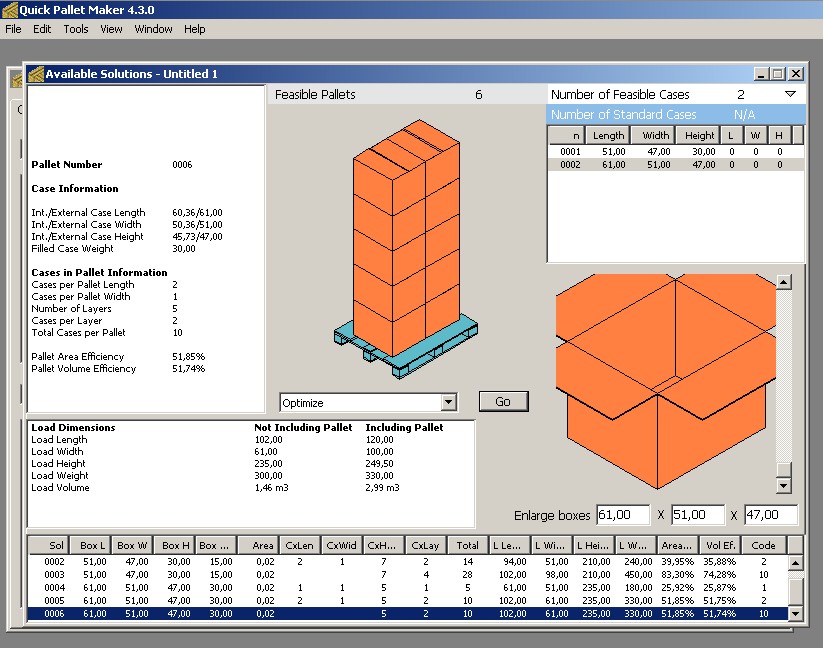
Task: Click Total Cases per Pallet value 10
Action: click(x=177, y=332)
